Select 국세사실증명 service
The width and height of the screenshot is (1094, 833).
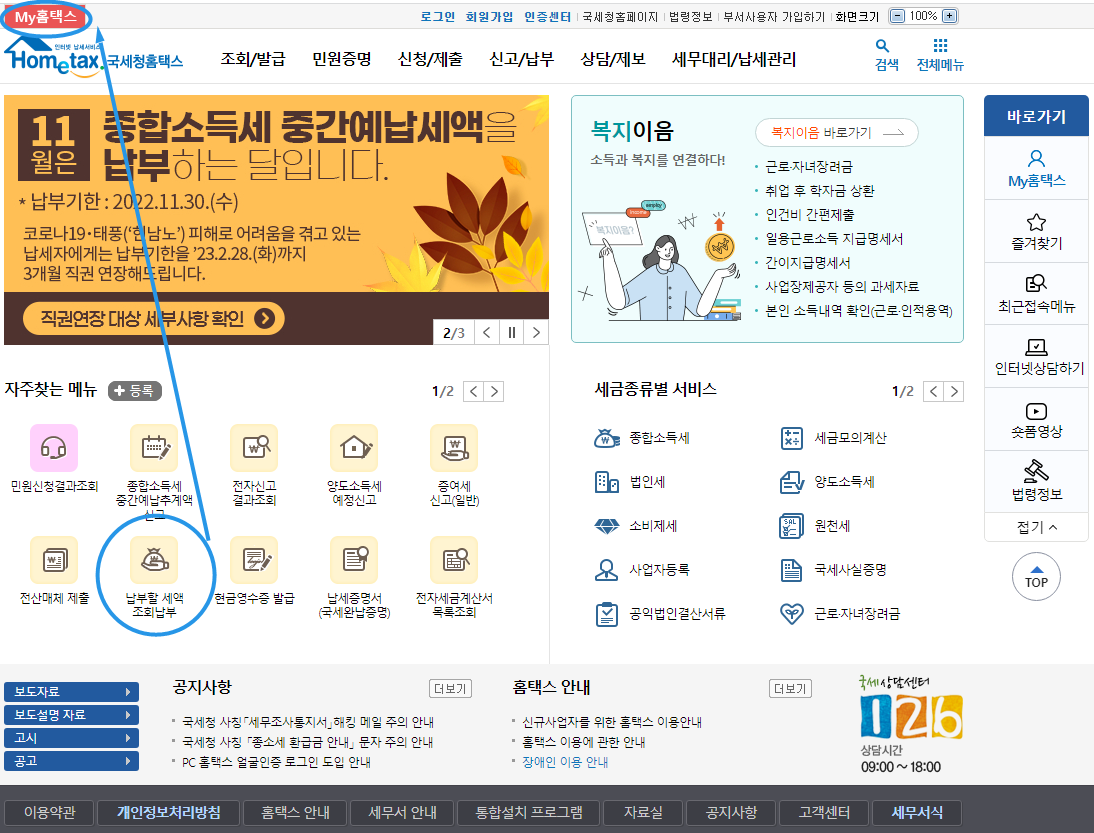[x=833, y=570]
